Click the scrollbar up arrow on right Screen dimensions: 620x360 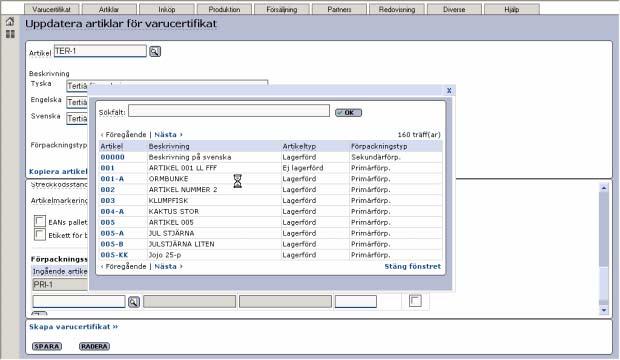(x=604, y=188)
